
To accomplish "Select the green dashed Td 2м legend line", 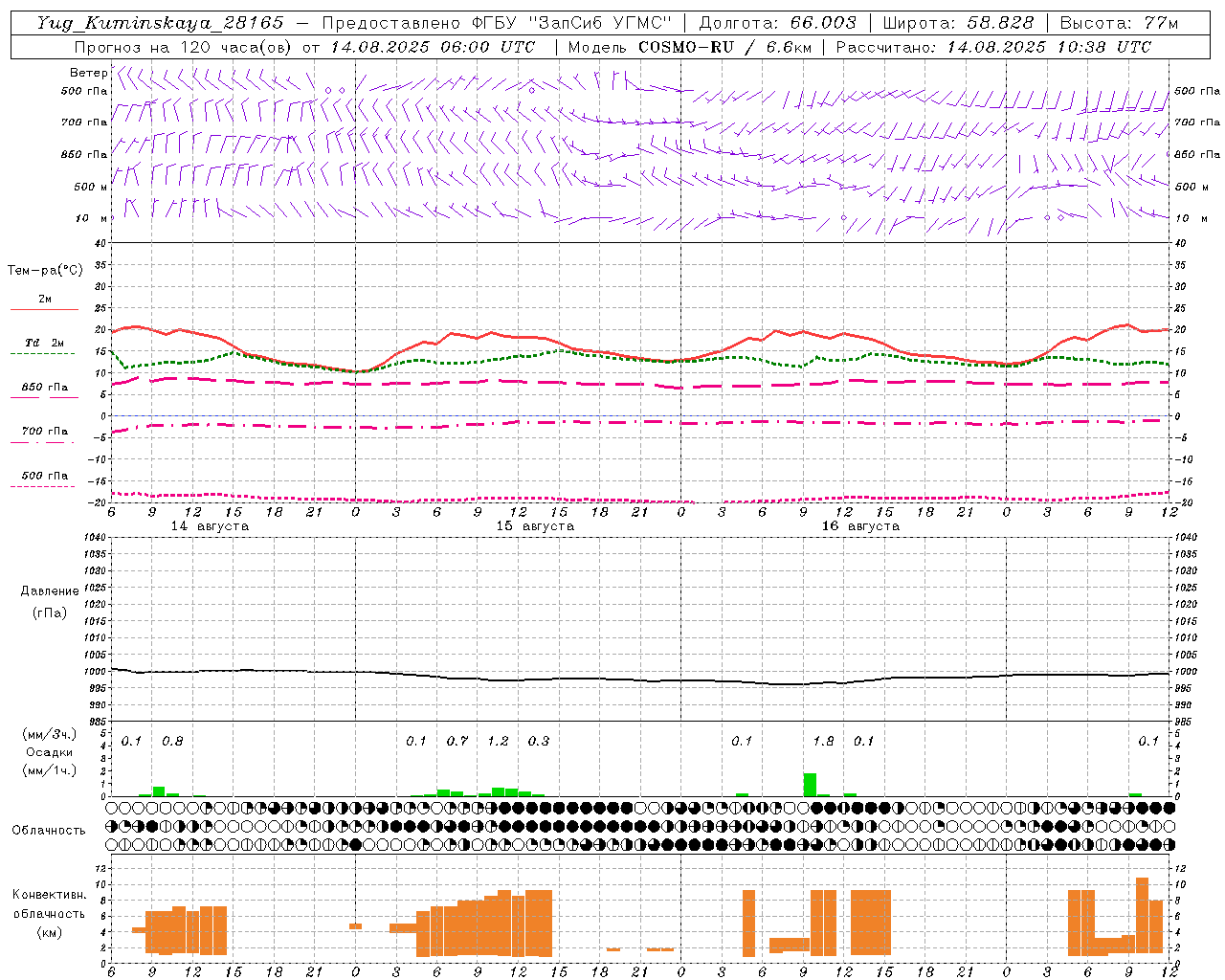I will (42, 353).
